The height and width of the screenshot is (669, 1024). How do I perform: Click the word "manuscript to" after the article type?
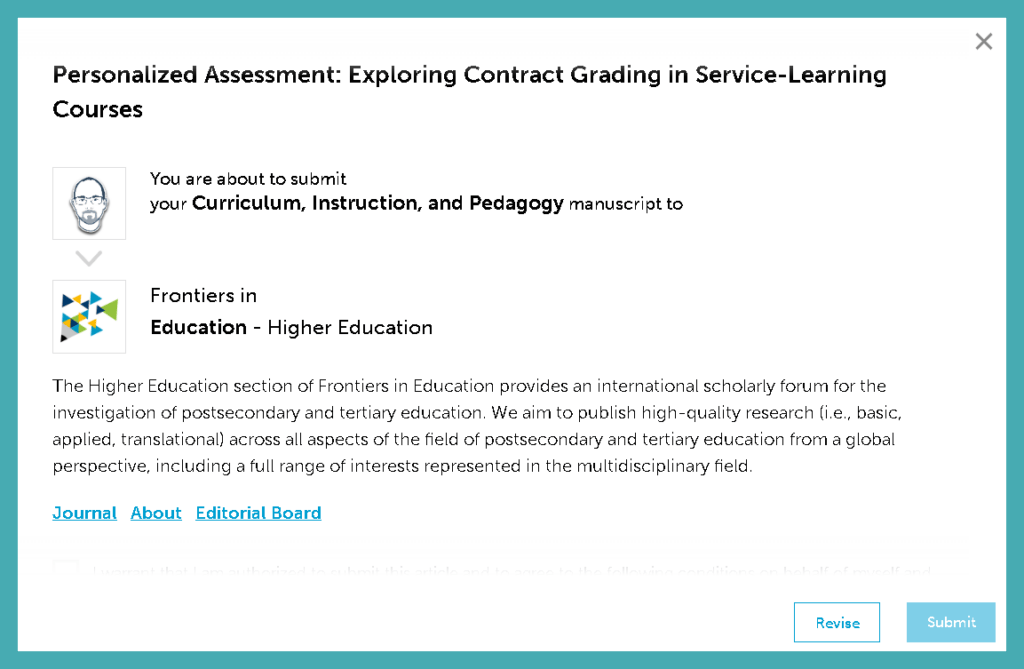pos(626,204)
